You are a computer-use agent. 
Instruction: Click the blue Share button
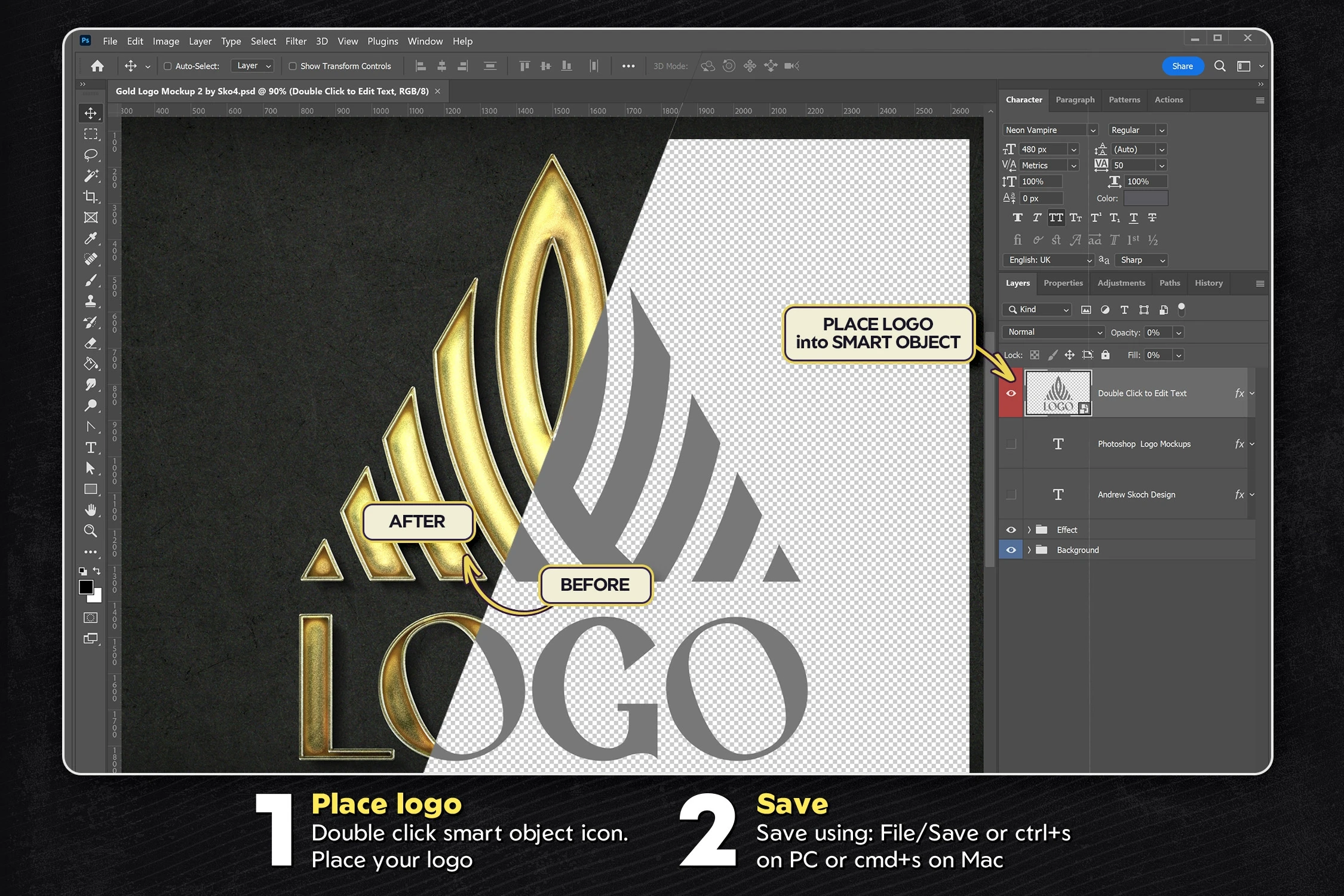(1182, 66)
